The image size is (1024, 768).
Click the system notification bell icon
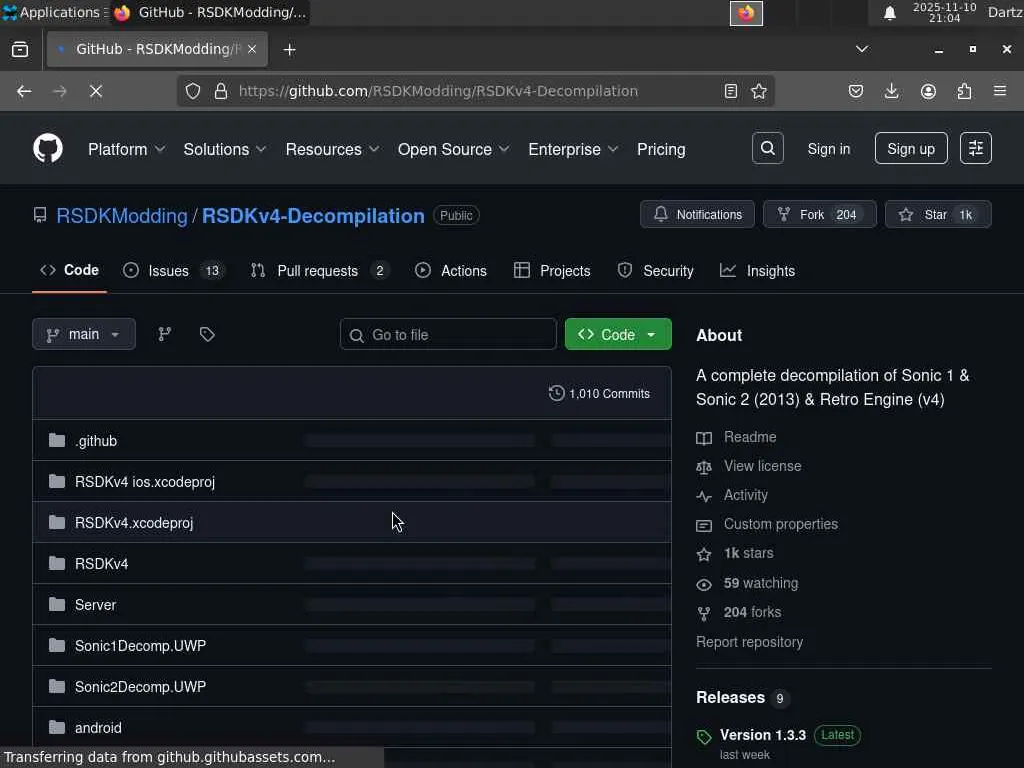coord(889,13)
